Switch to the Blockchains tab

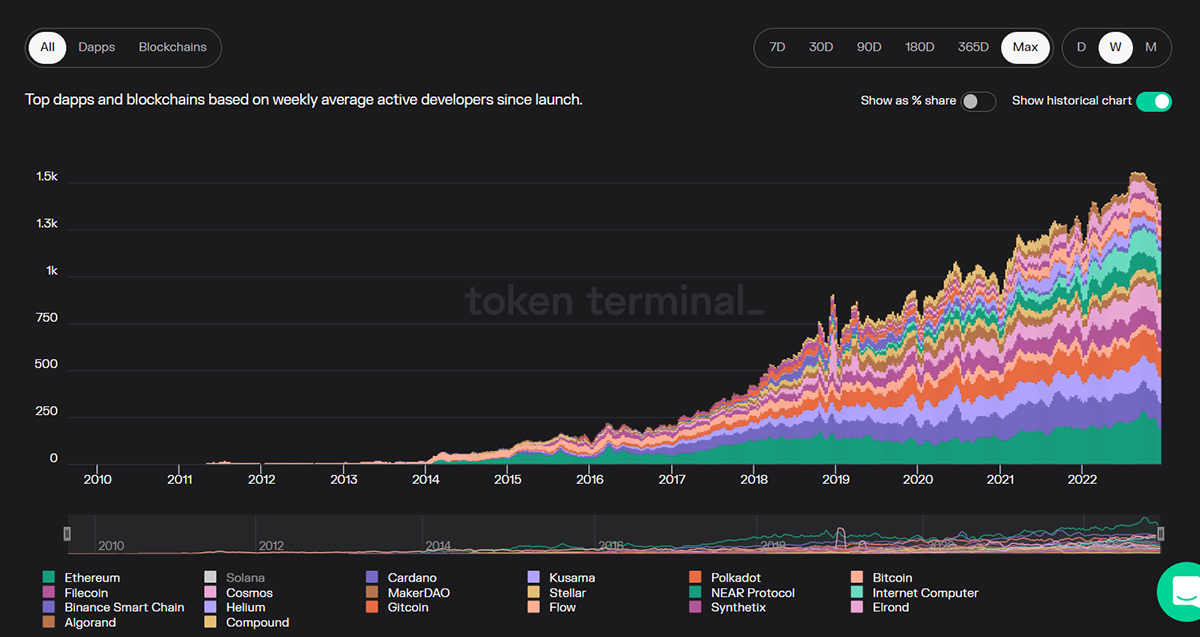pyautogui.click(x=173, y=47)
